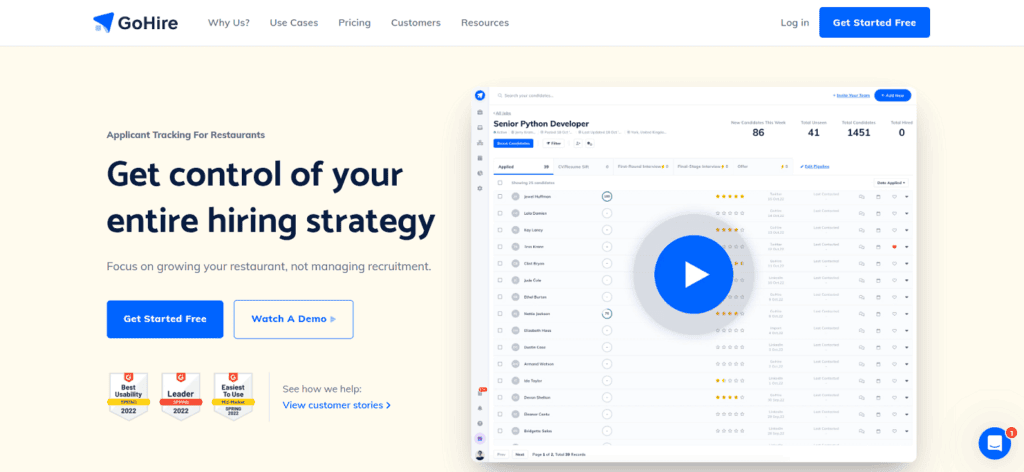Expand the row arrow for Kay Lancy

pyautogui.click(x=906, y=230)
